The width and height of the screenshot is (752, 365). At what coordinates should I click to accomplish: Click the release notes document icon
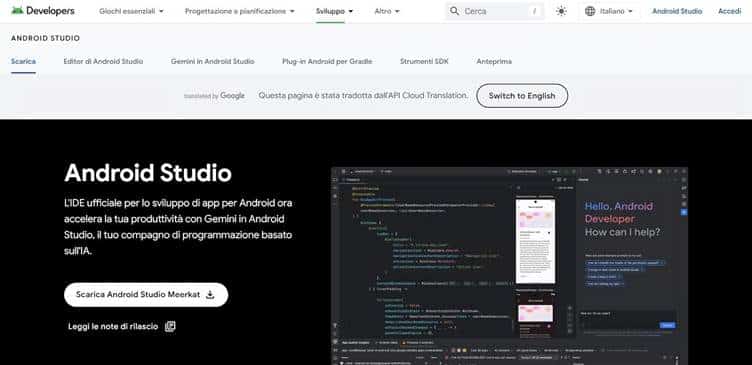[x=170, y=326]
